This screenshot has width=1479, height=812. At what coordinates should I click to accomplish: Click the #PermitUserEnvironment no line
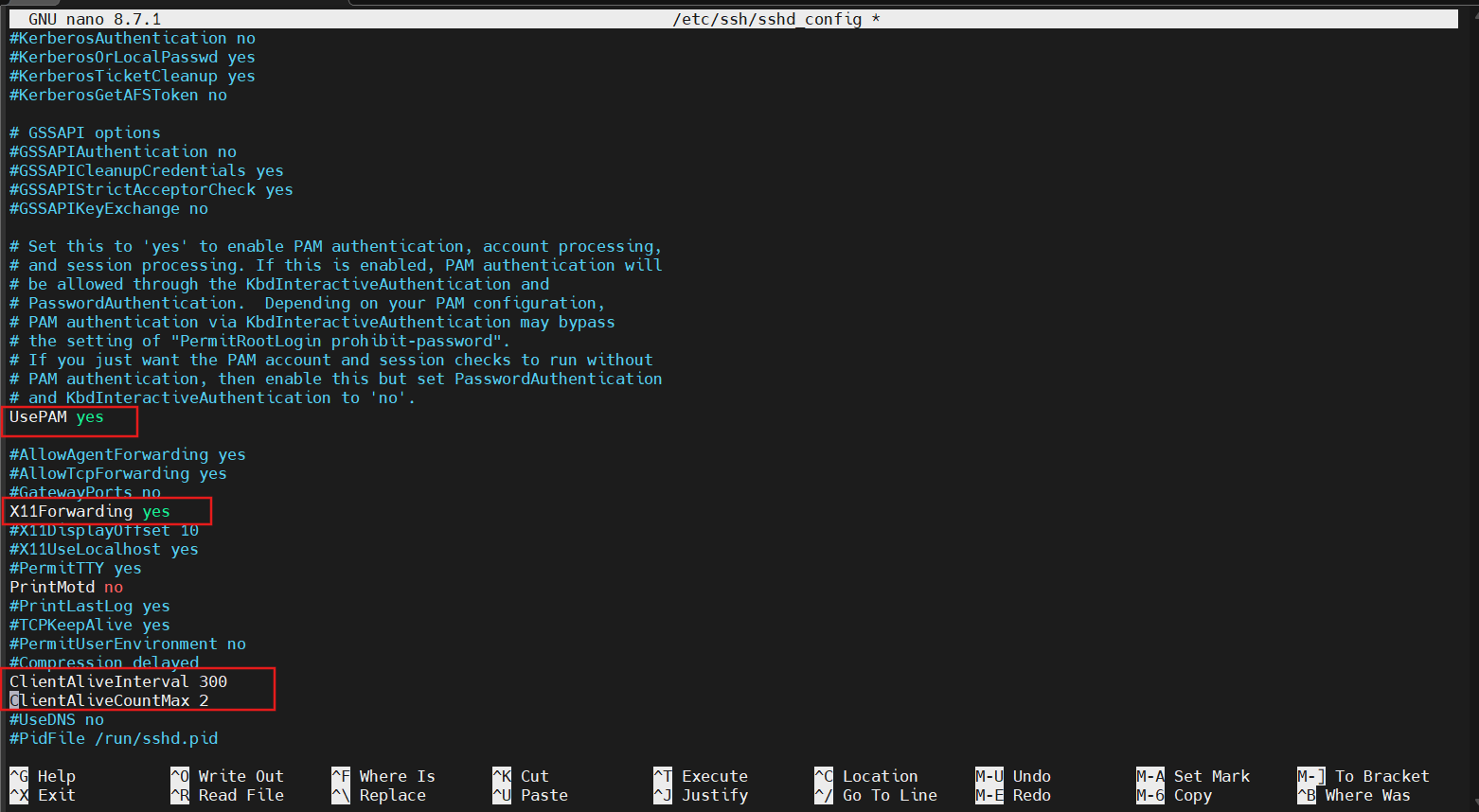pos(128,644)
